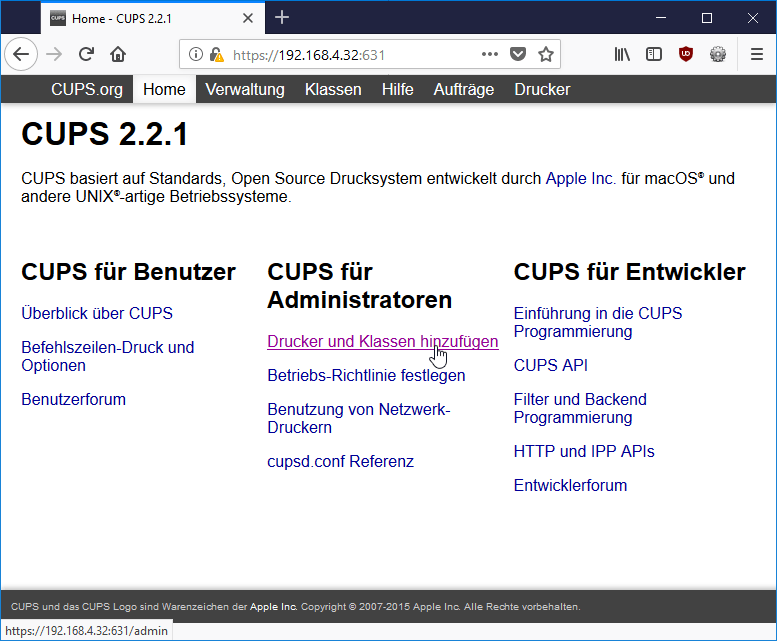Open the cupsd.conf Referenz link
Screen dimensions: 777x641
pos(340,461)
